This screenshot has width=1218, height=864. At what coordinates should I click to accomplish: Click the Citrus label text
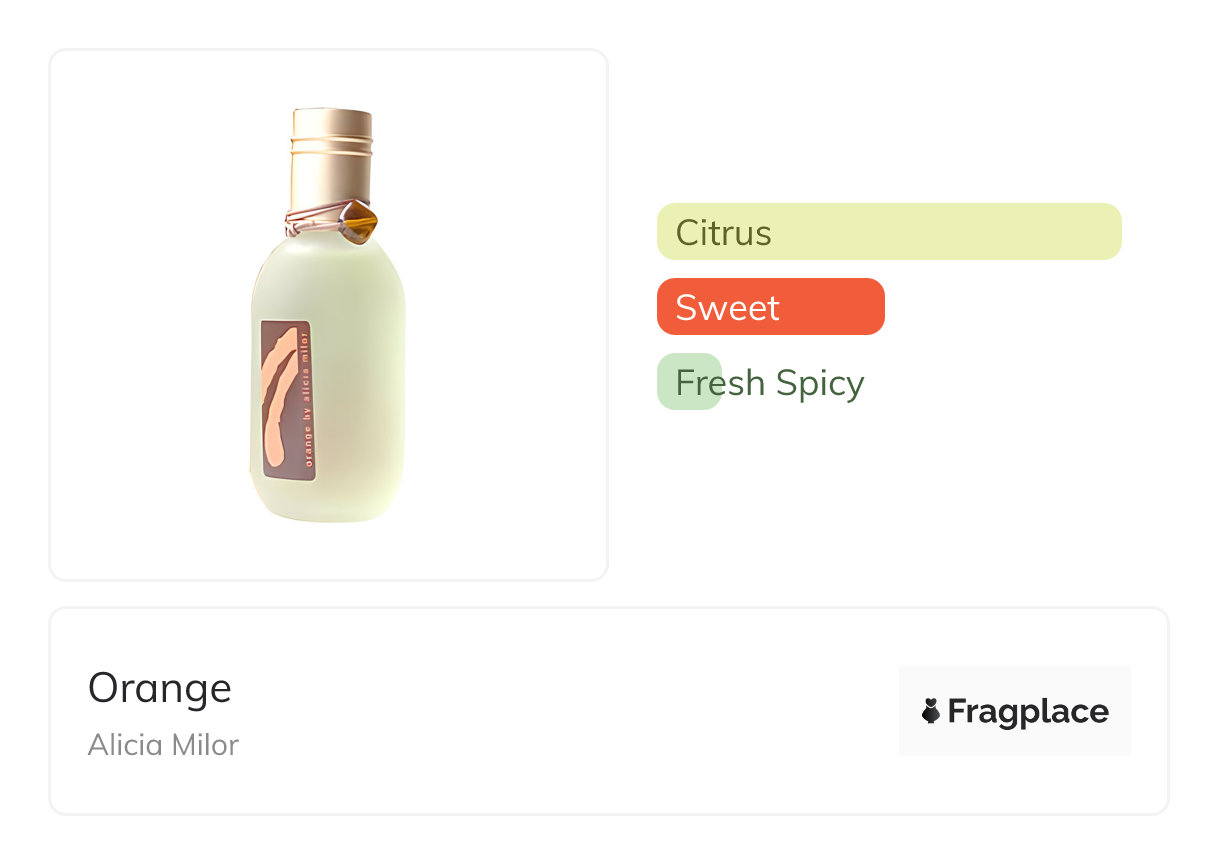coord(723,233)
